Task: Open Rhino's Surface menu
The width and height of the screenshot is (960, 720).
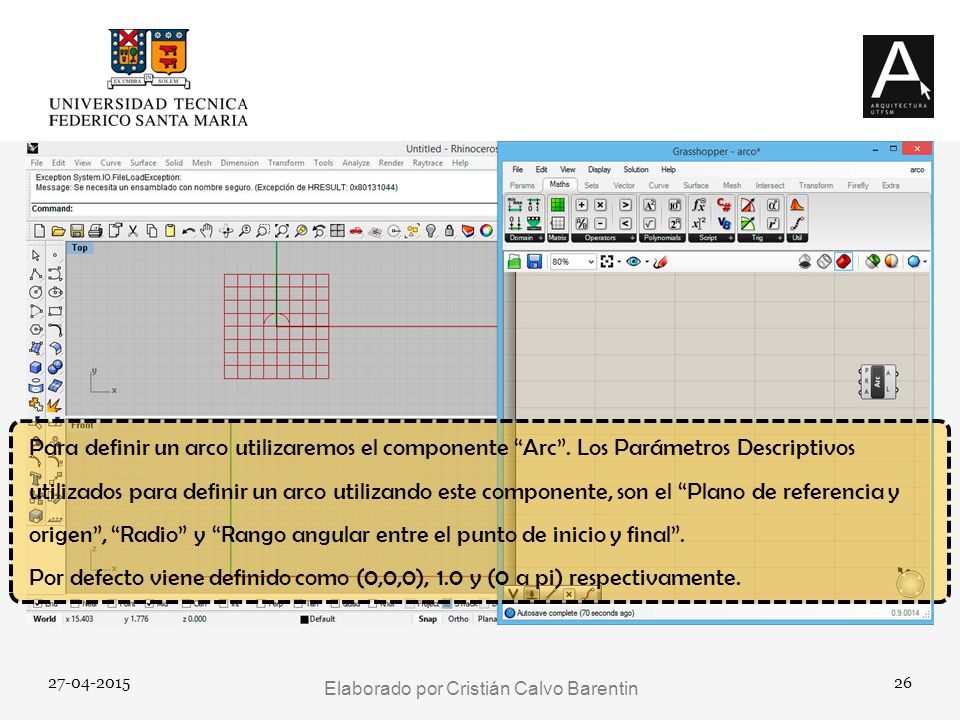Action: tap(143, 163)
